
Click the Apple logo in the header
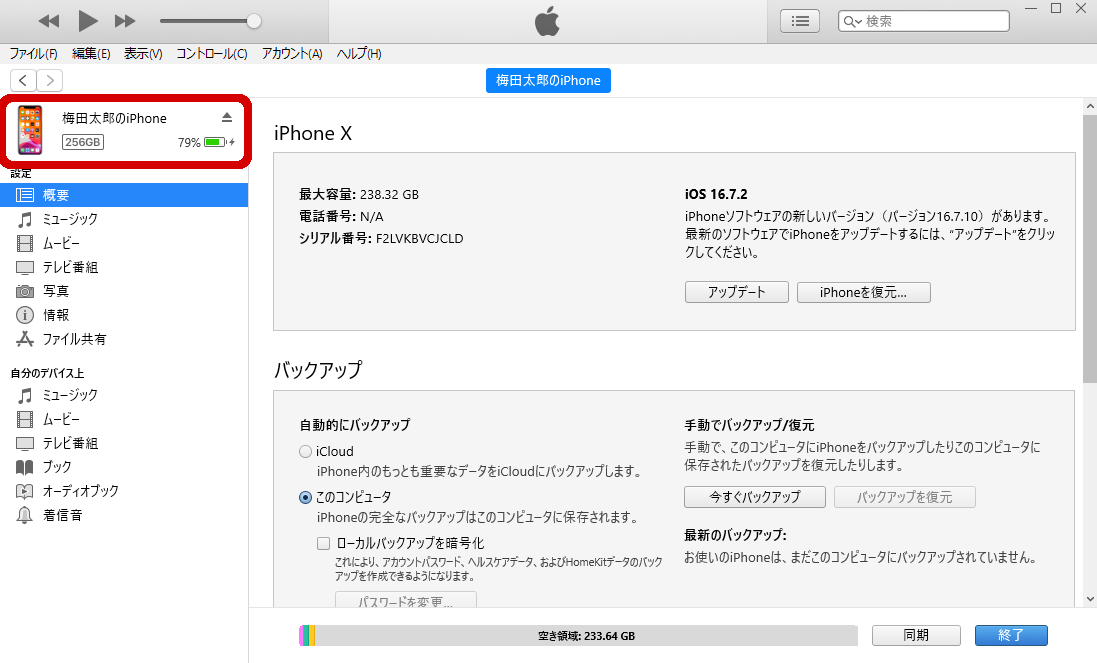coord(548,21)
